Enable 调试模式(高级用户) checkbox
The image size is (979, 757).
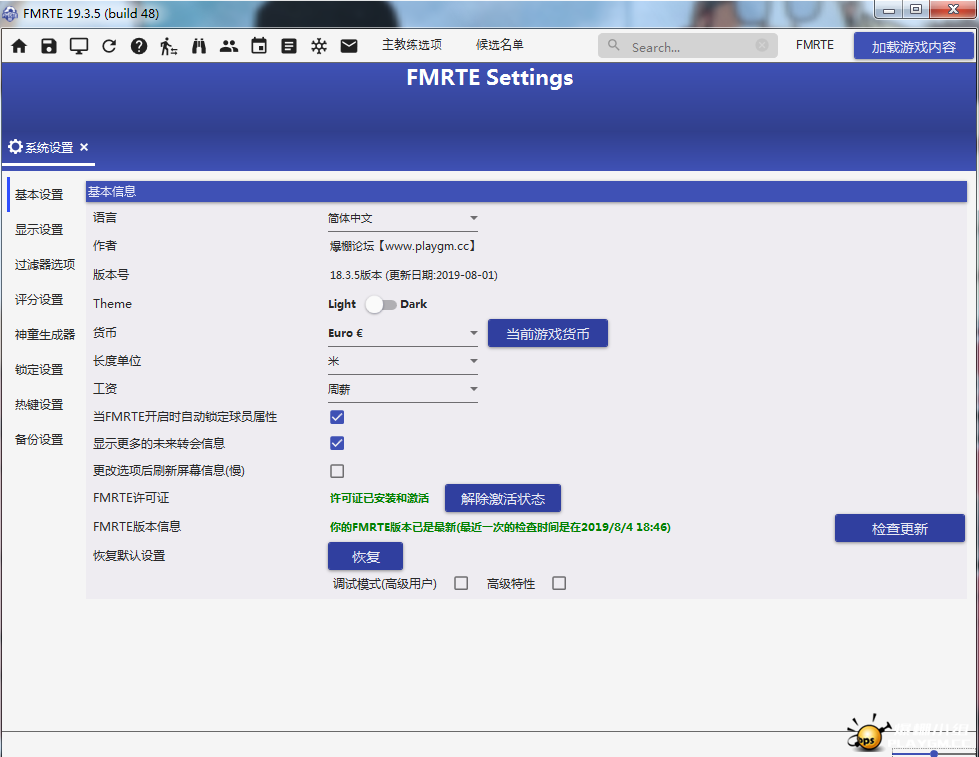461,583
